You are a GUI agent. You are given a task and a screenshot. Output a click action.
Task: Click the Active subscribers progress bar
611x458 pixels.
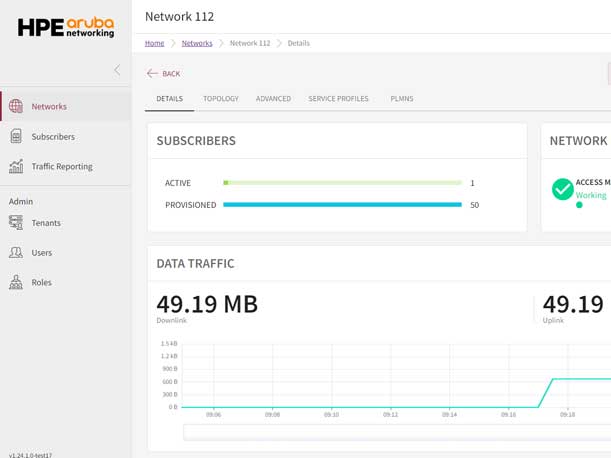[x=342, y=183]
